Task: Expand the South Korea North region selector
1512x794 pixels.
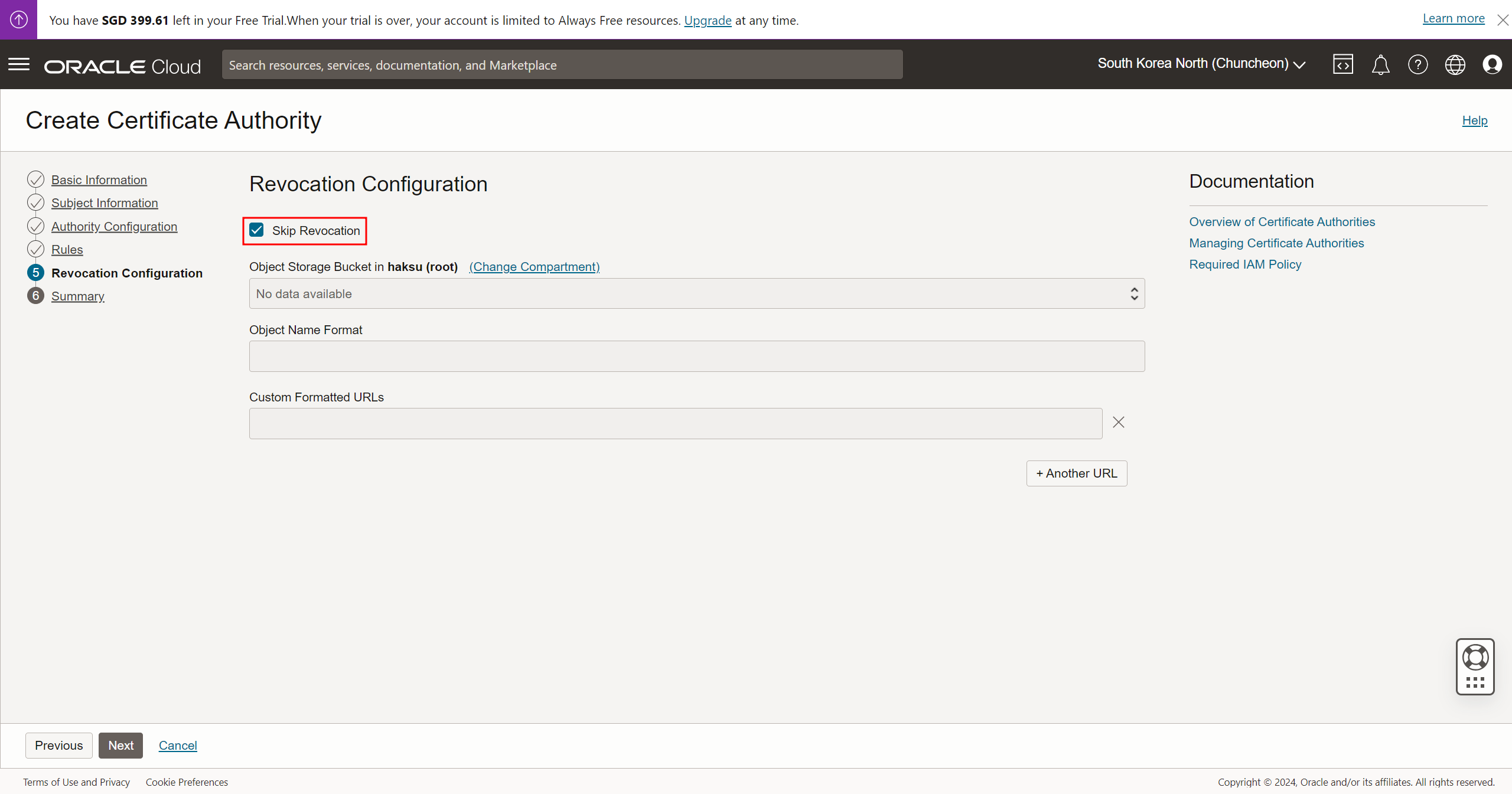Action: (1201, 64)
